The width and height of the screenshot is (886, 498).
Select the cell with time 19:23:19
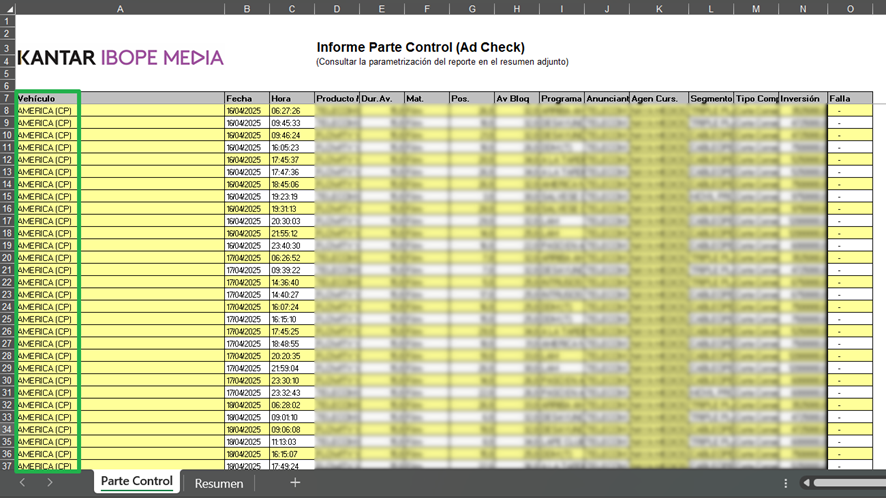click(x=292, y=197)
